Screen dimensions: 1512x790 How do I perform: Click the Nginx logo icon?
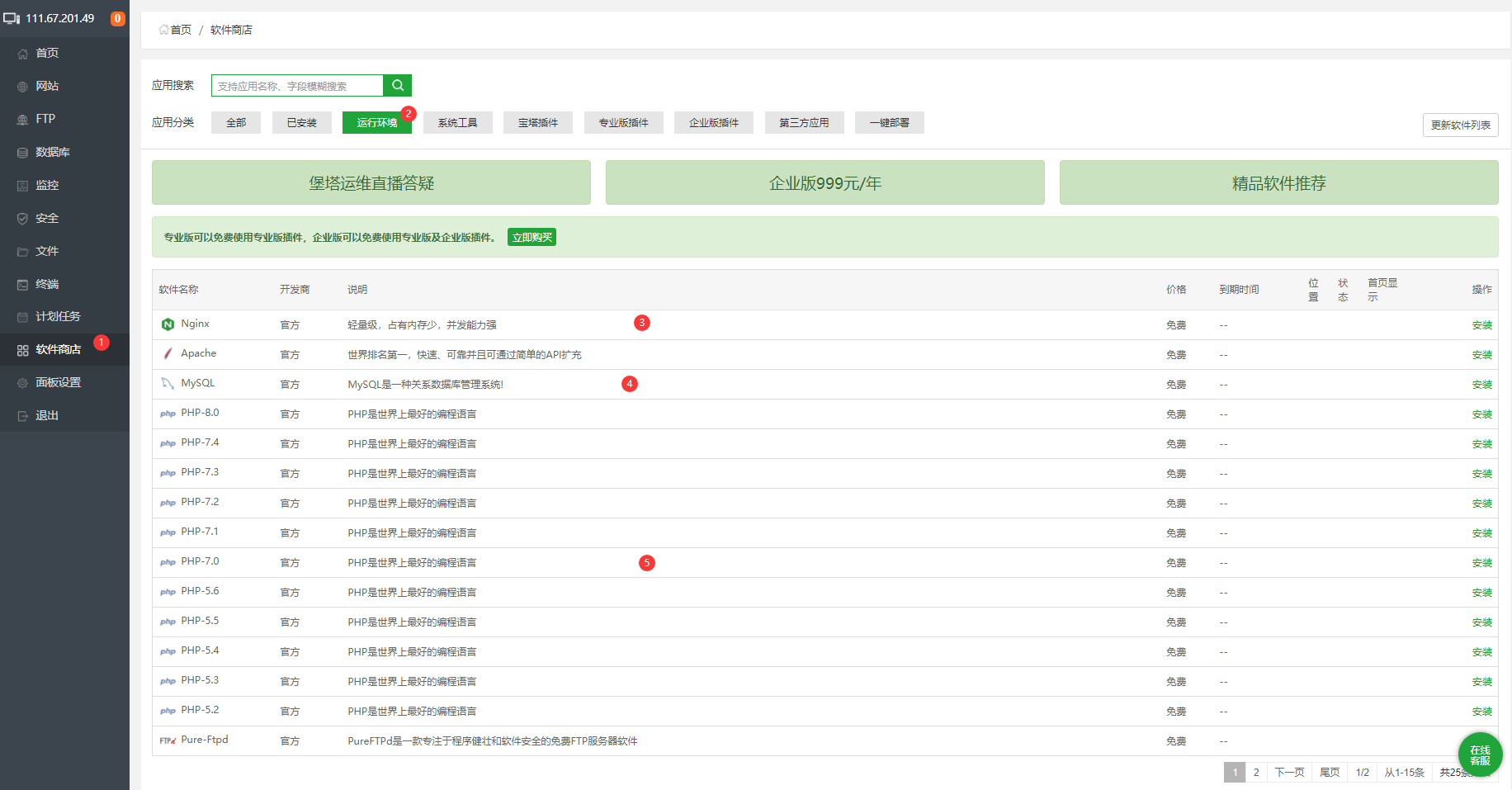click(x=168, y=324)
